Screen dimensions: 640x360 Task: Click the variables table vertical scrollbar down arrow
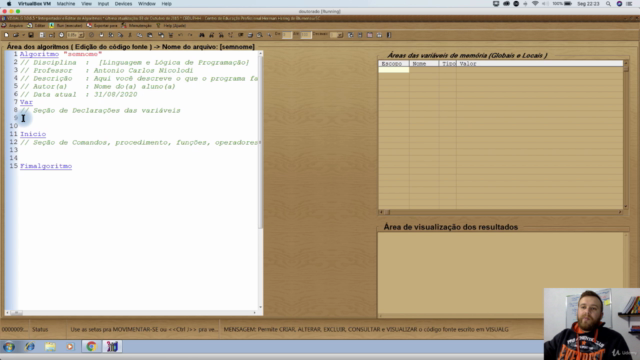coord(626,207)
